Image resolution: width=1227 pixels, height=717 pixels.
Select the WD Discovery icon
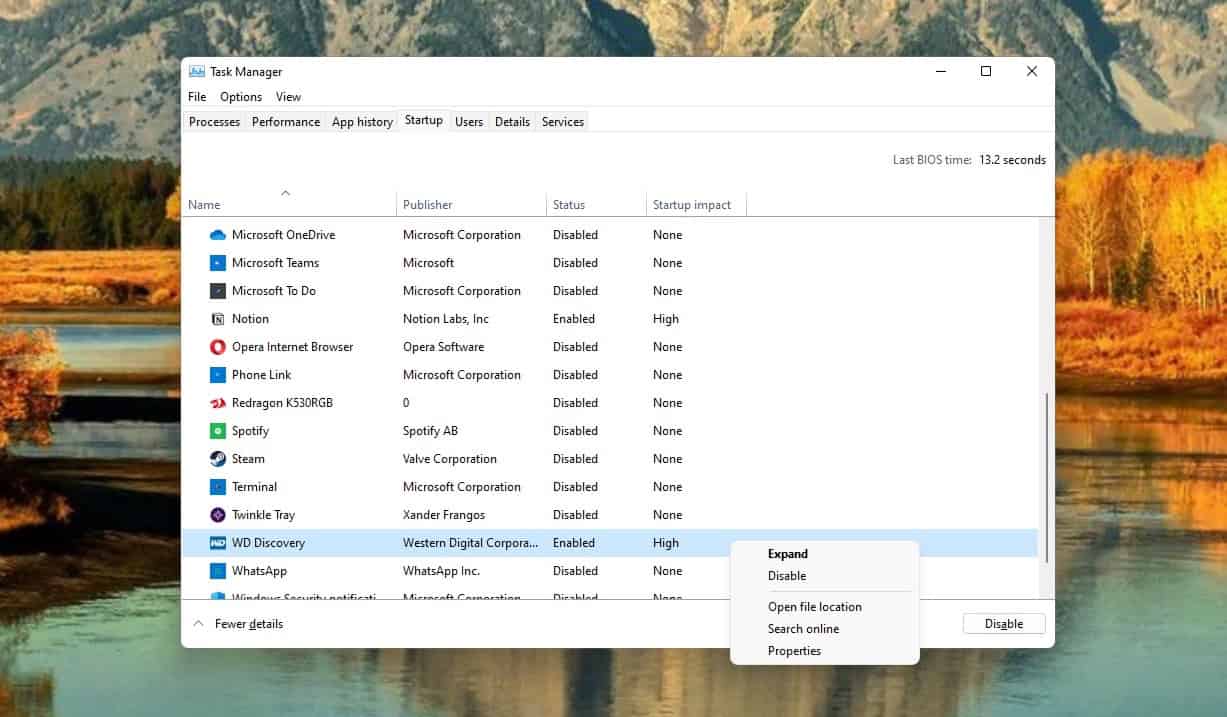(222, 542)
